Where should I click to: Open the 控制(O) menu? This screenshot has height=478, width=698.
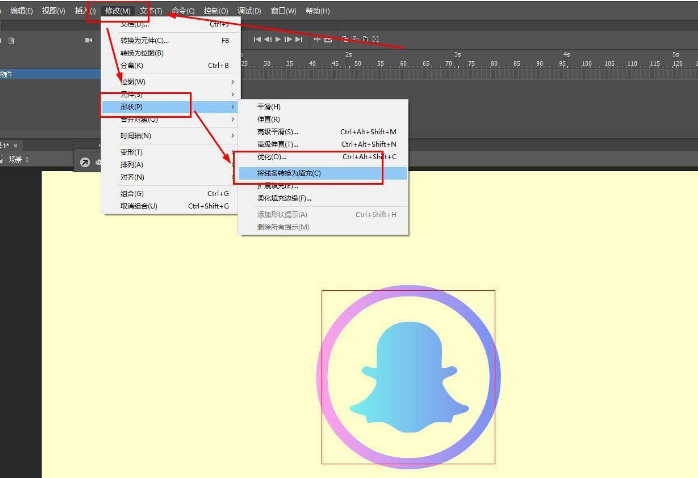coord(216,11)
